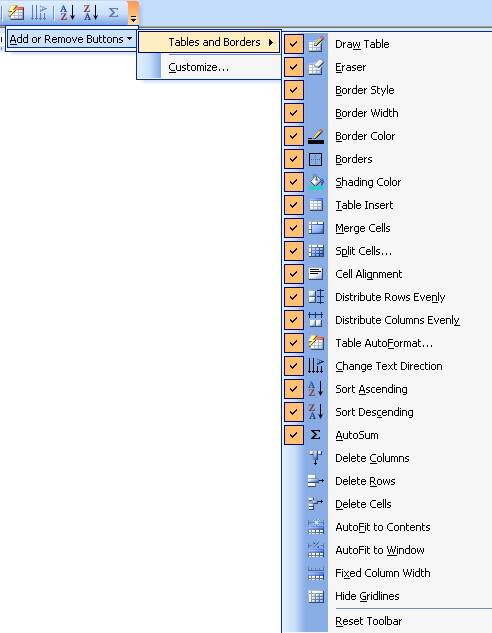Viewport: 492px width, 633px height.
Task: Expand the Tables and Borders submenu arrow
Action: click(x=271, y=42)
